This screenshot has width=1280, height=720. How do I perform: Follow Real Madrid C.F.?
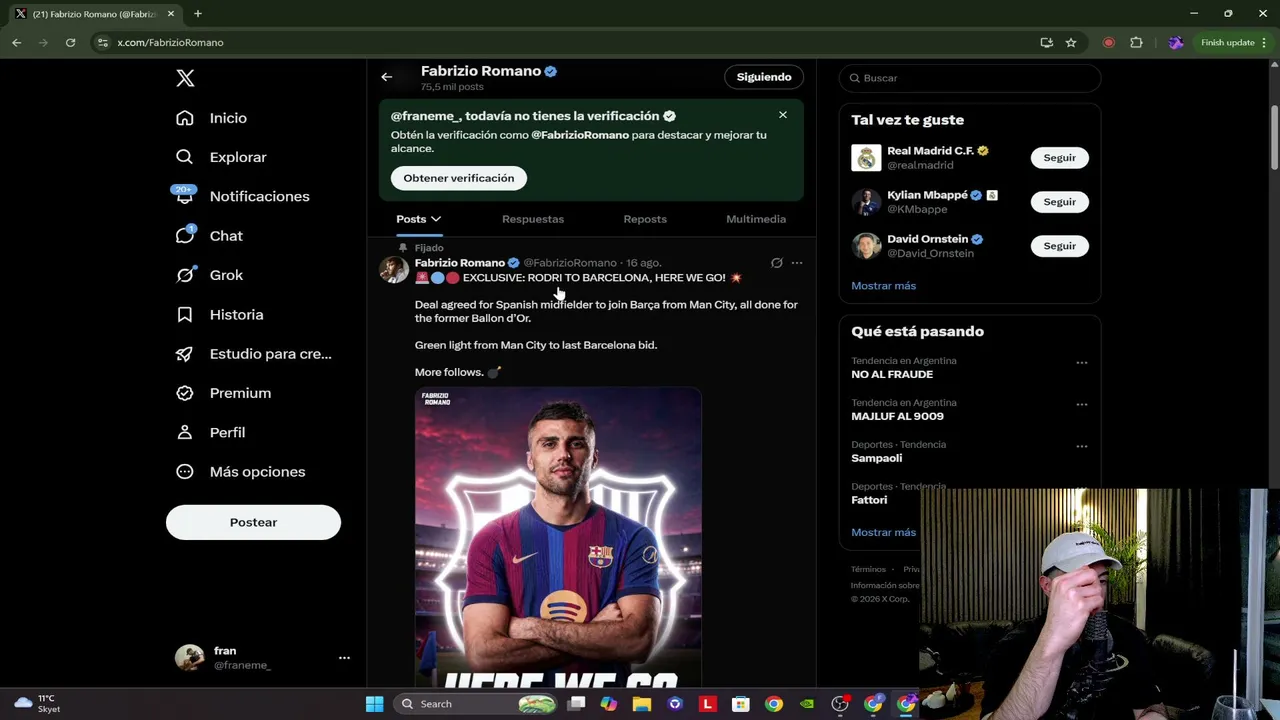1059,158
